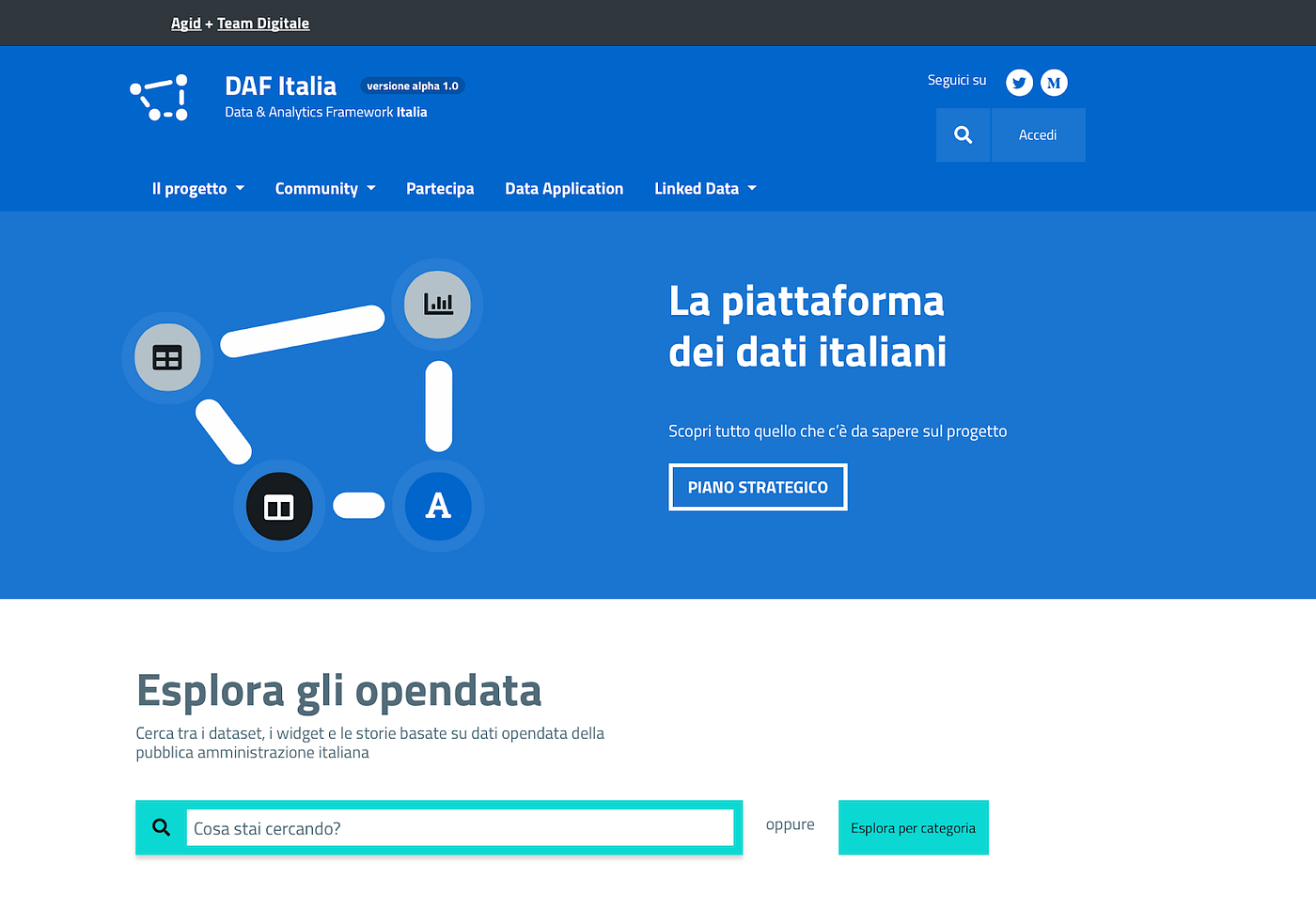Open the Data Application menu item
The image size is (1316, 909).
(564, 189)
